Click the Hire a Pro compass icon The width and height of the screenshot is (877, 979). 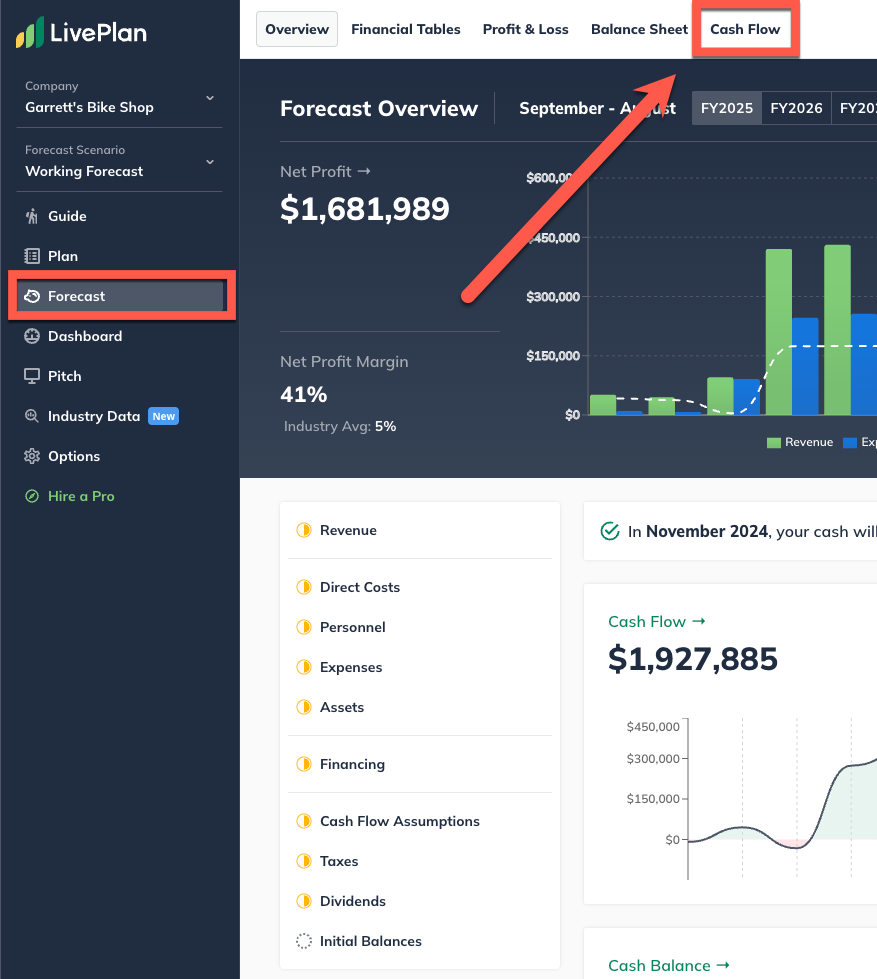[x=32, y=496]
